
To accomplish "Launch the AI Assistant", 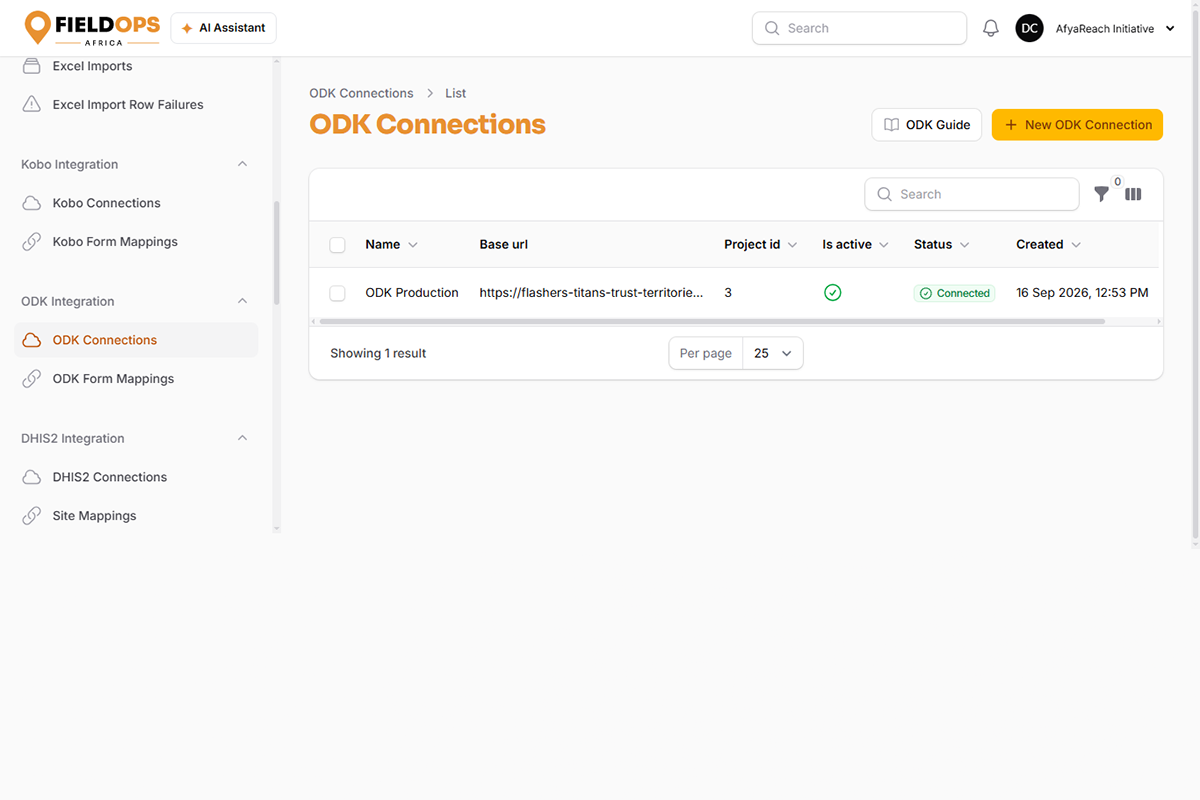I will point(223,28).
